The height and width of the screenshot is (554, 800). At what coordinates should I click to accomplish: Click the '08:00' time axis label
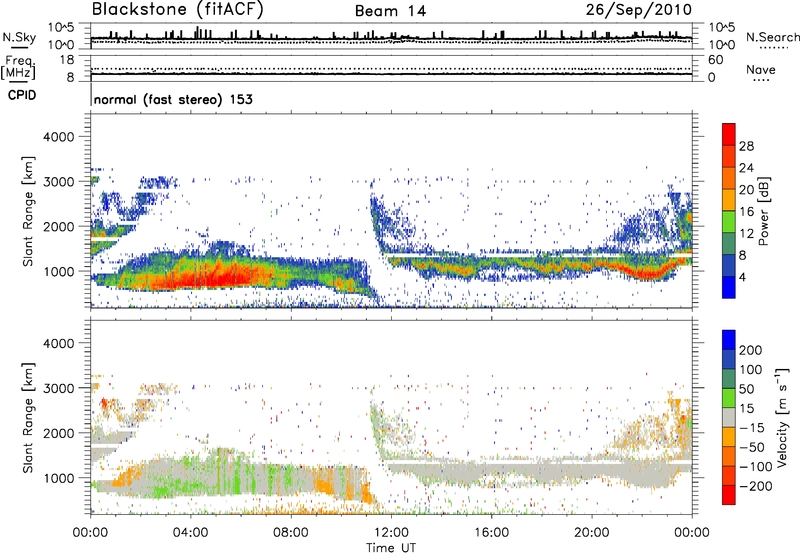coord(291,533)
